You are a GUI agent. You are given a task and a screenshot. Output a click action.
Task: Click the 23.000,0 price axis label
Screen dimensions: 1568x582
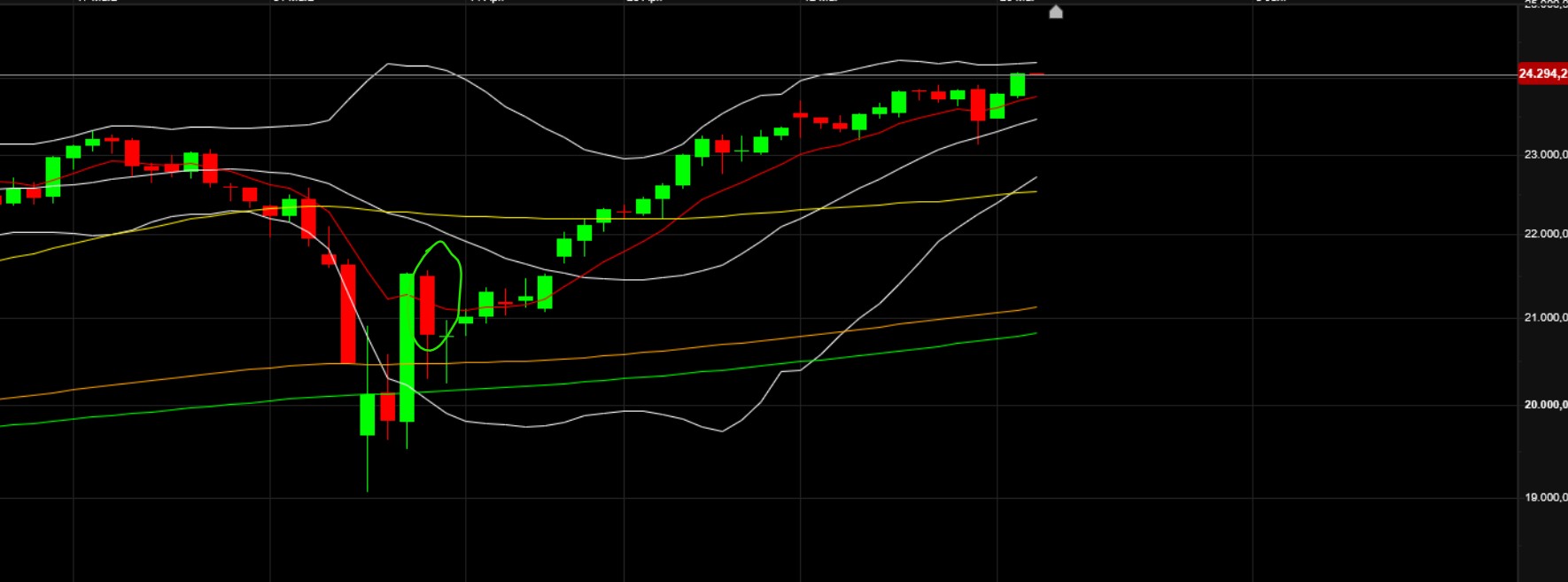(x=1546, y=154)
